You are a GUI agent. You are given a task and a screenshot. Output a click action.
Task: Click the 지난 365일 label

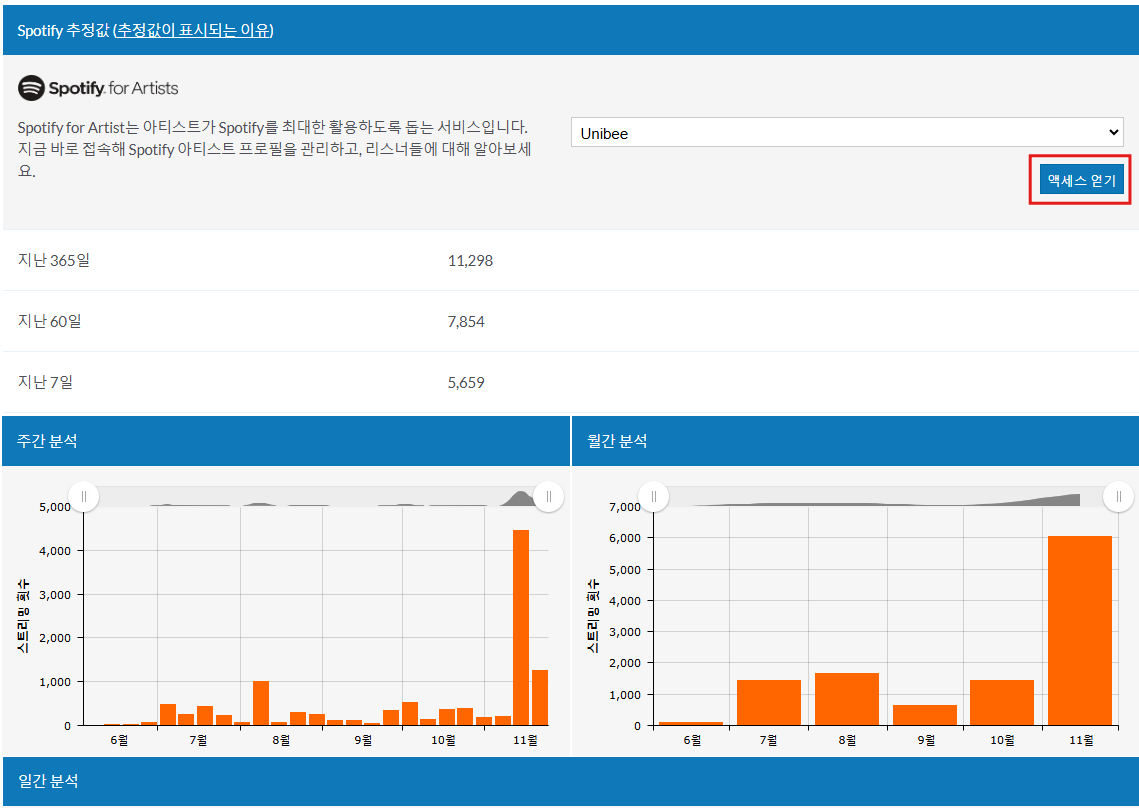[x=54, y=260]
